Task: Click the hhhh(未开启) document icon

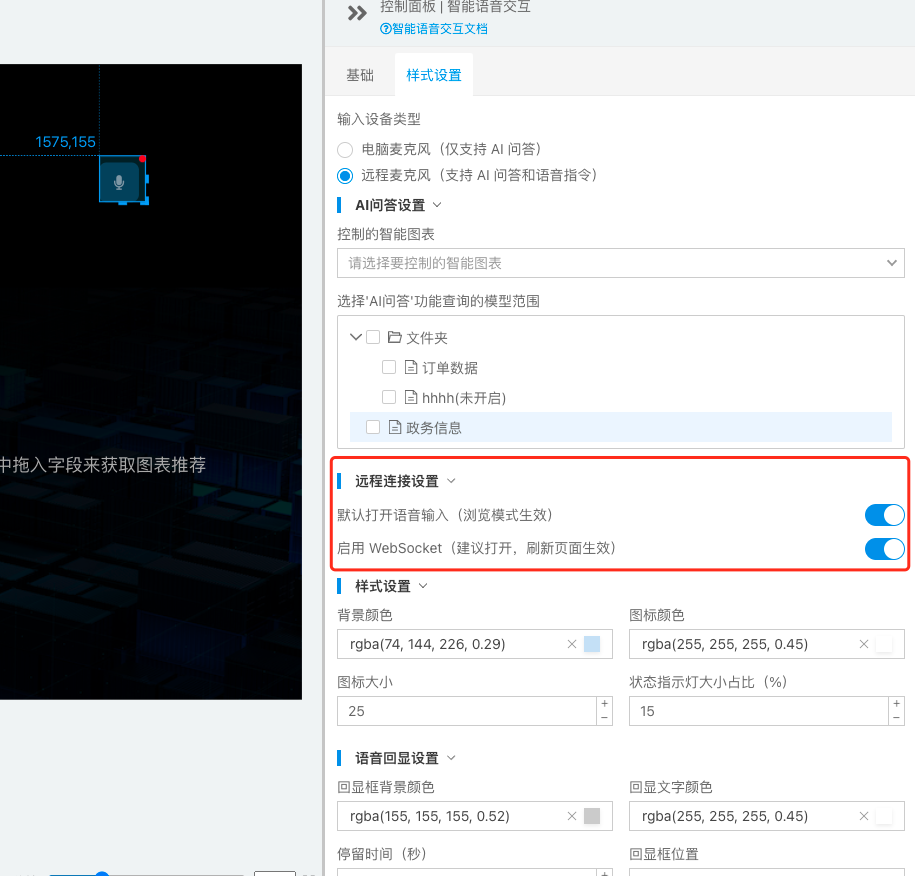Action: coord(411,397)
